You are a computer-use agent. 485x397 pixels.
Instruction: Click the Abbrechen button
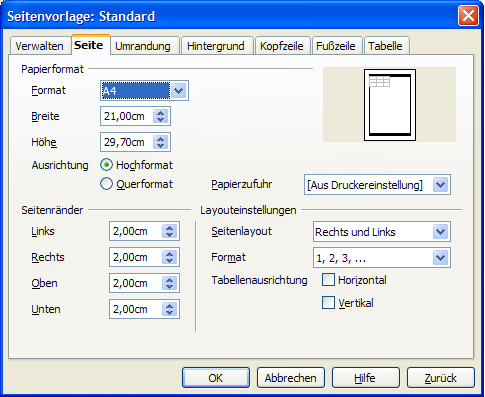(x=291, y=378)
